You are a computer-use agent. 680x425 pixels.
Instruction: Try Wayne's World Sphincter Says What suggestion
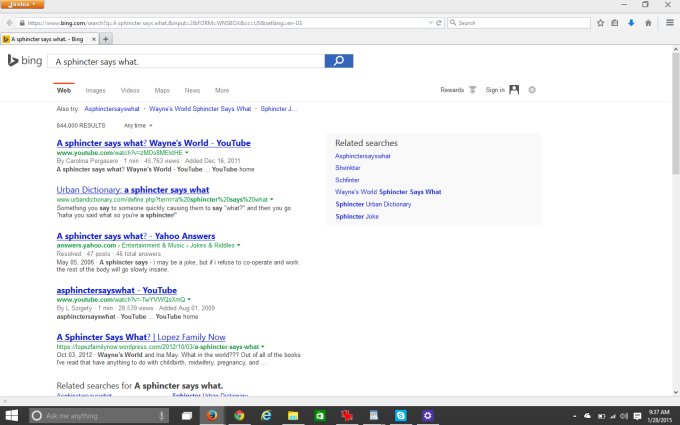[x=200, y=109]
